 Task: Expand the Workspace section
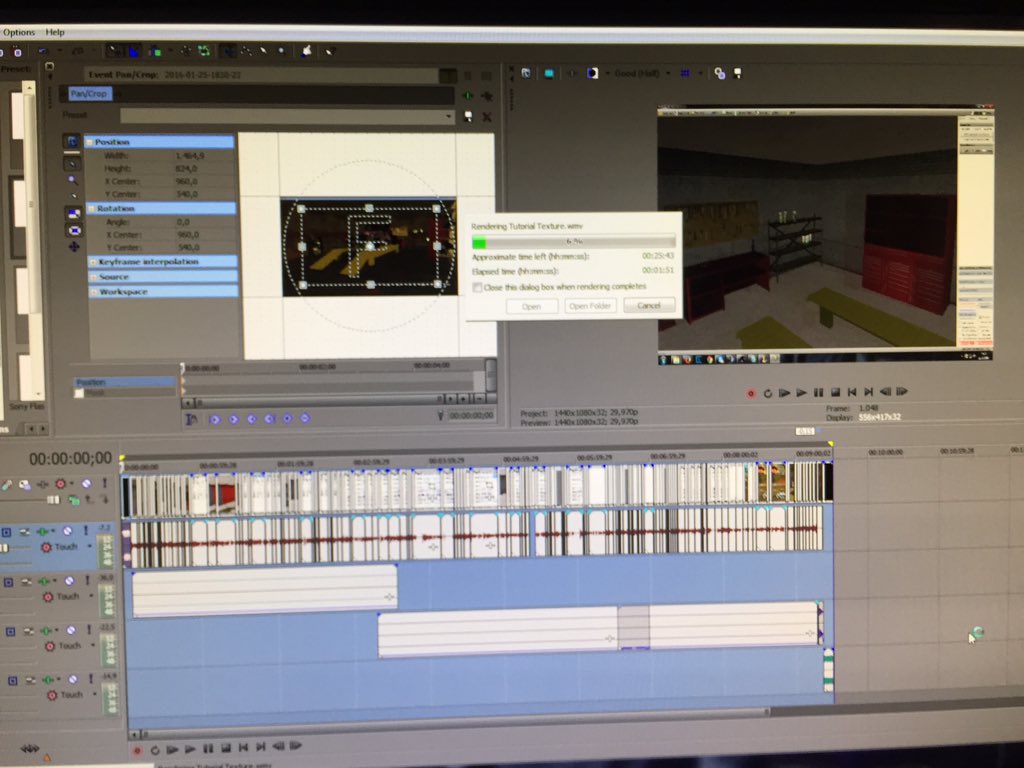pos(93,291)
